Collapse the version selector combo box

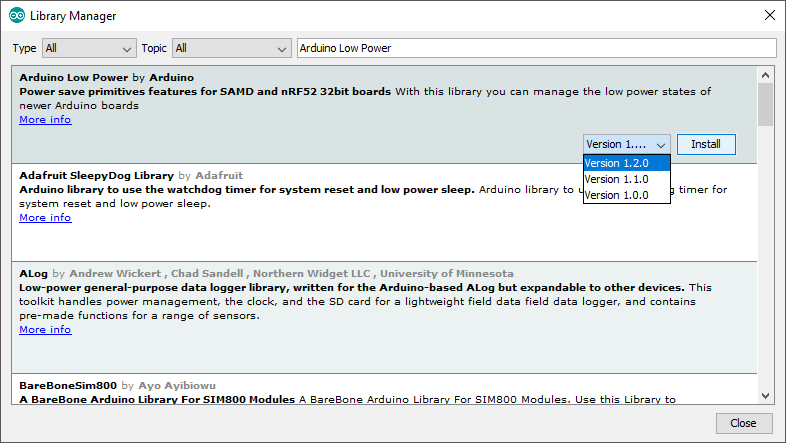626,144
